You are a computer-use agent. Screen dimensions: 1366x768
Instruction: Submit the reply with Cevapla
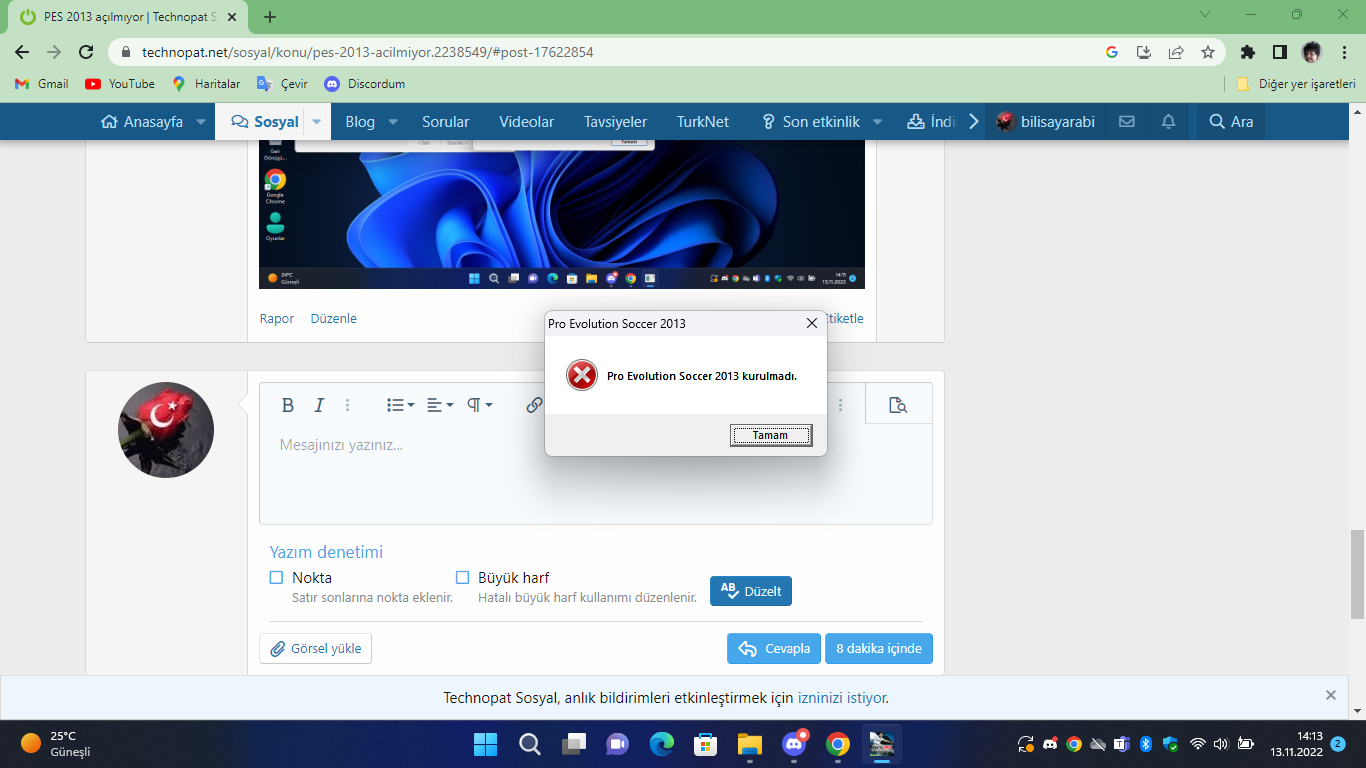click(x=774, y=648)
